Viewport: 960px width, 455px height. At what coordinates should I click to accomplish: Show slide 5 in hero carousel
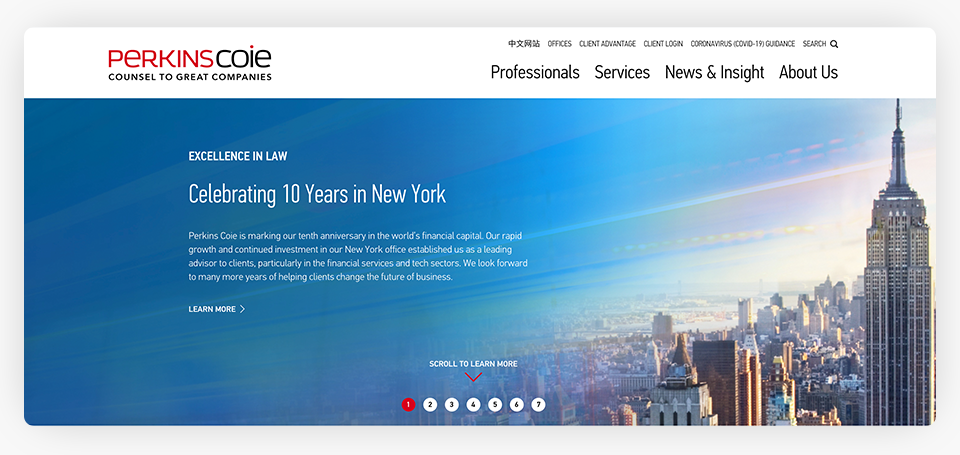point(495,404)
